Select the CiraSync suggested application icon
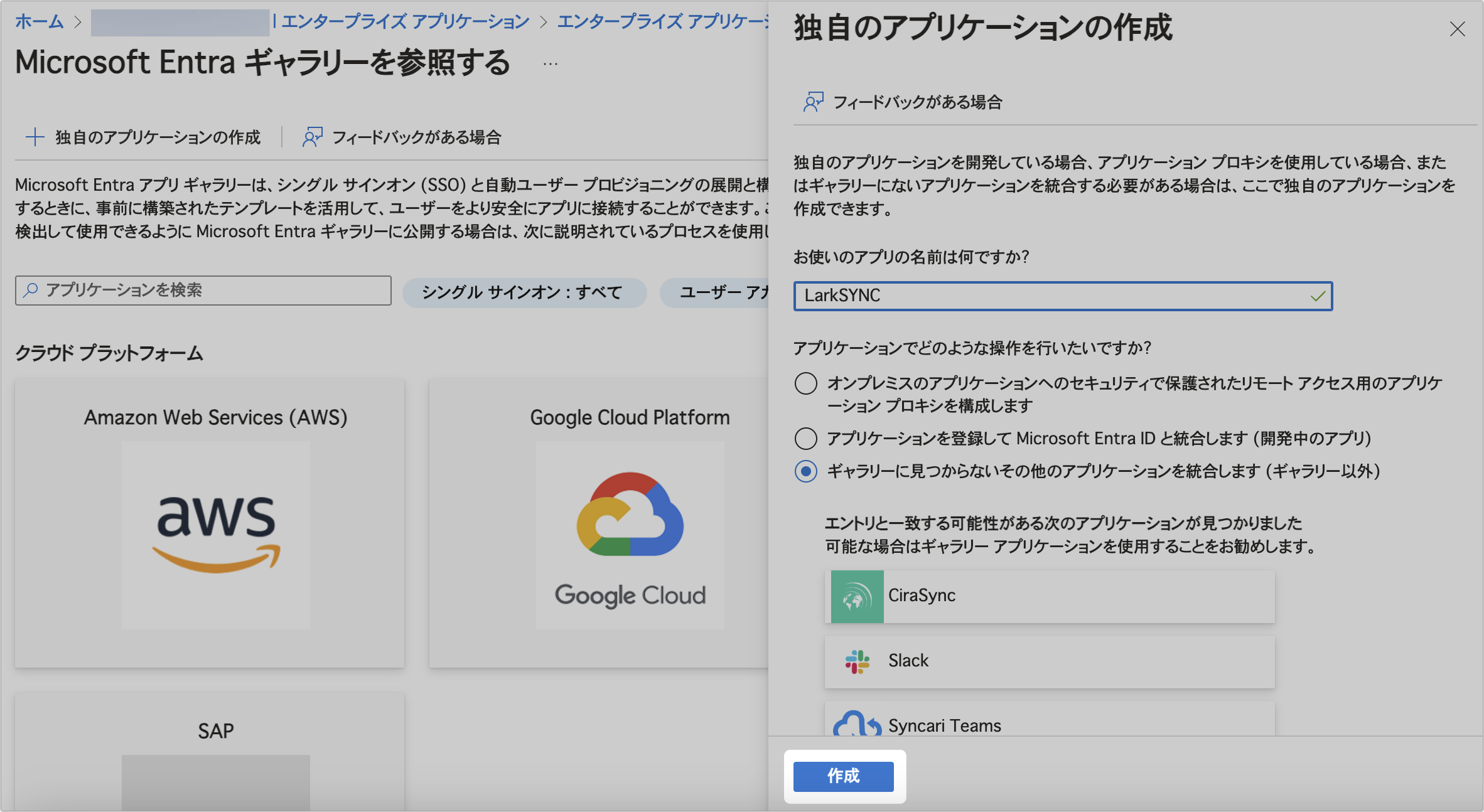 [x=856, y=596]
